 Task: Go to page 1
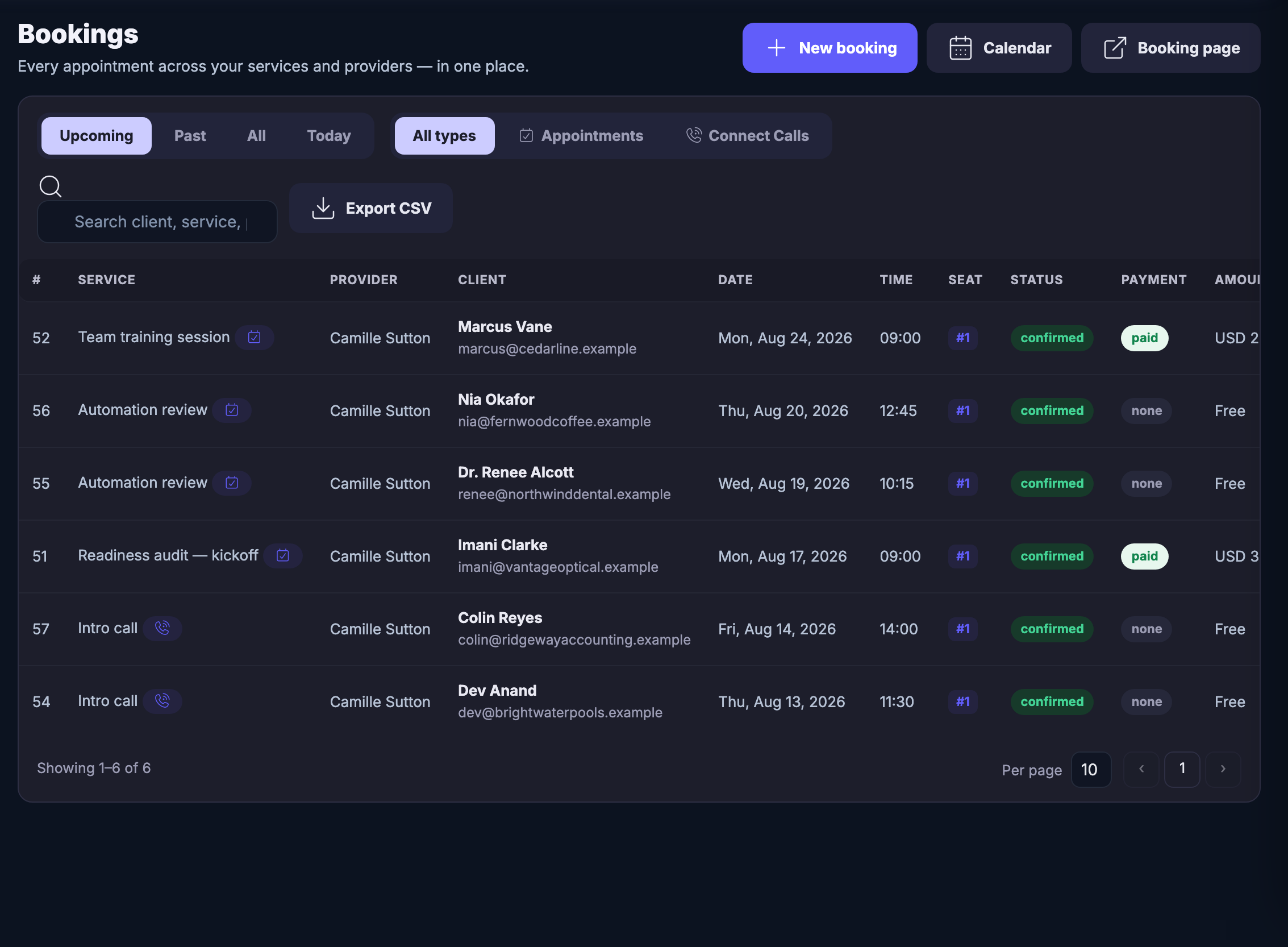(1182, 769)
